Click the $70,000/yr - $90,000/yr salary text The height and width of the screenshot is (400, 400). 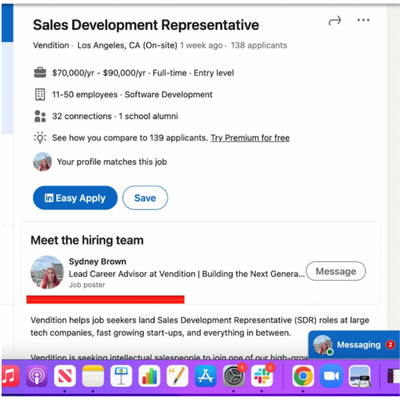99,73
